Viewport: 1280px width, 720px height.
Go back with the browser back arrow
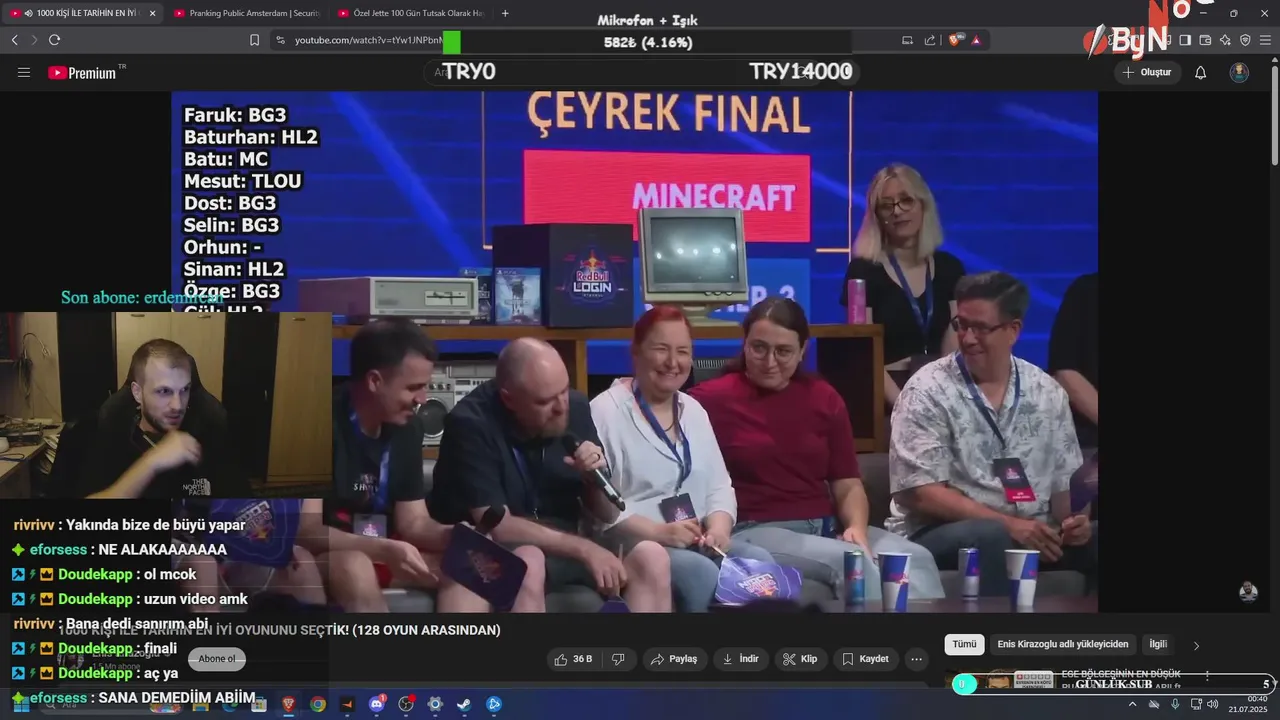14,40
